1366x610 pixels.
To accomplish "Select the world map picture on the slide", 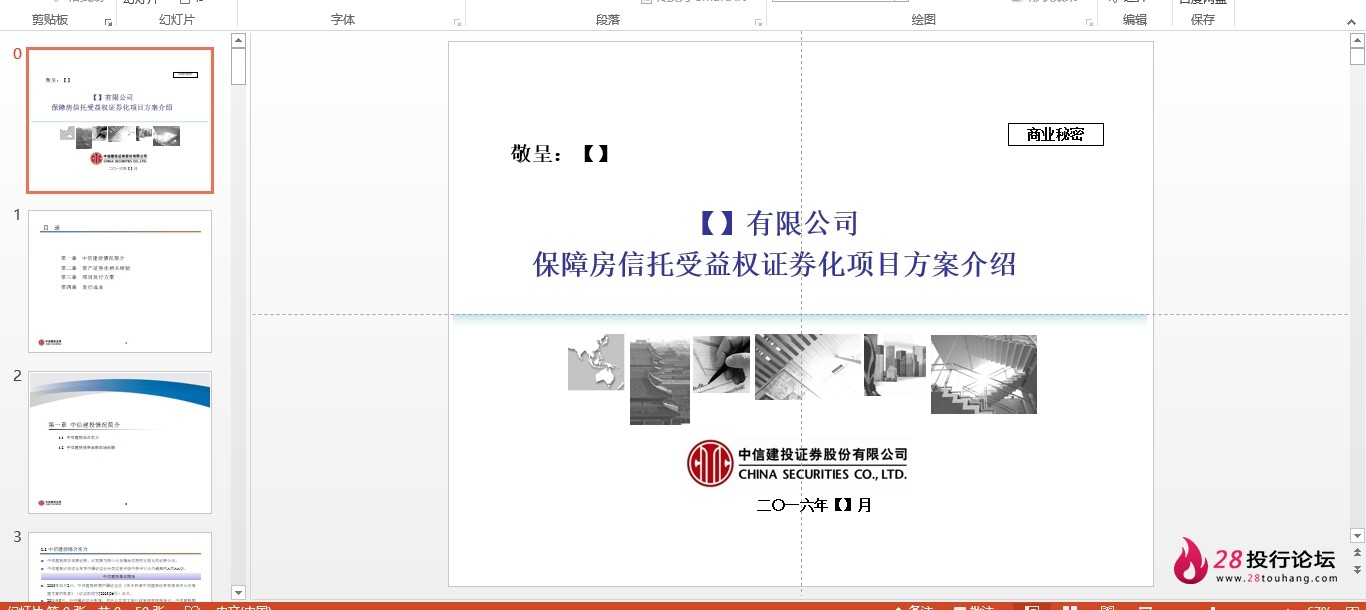I will pos(596,362).
